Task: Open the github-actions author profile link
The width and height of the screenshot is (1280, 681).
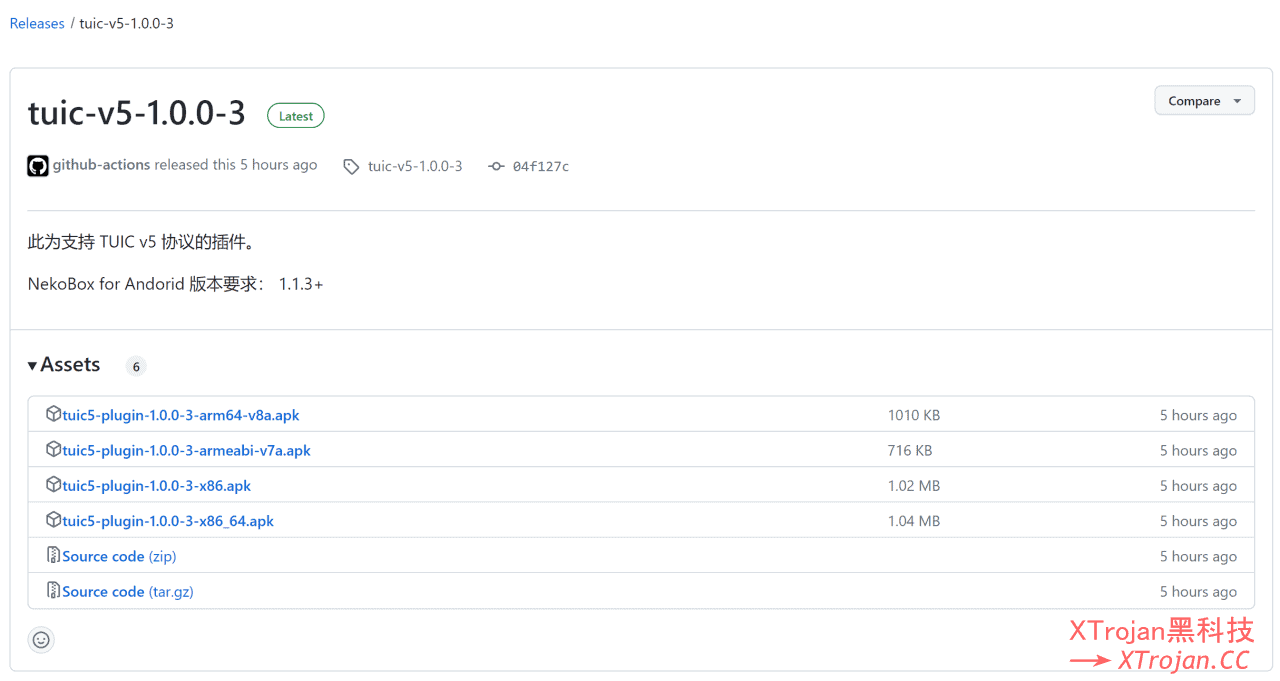Action: [101, 165]
